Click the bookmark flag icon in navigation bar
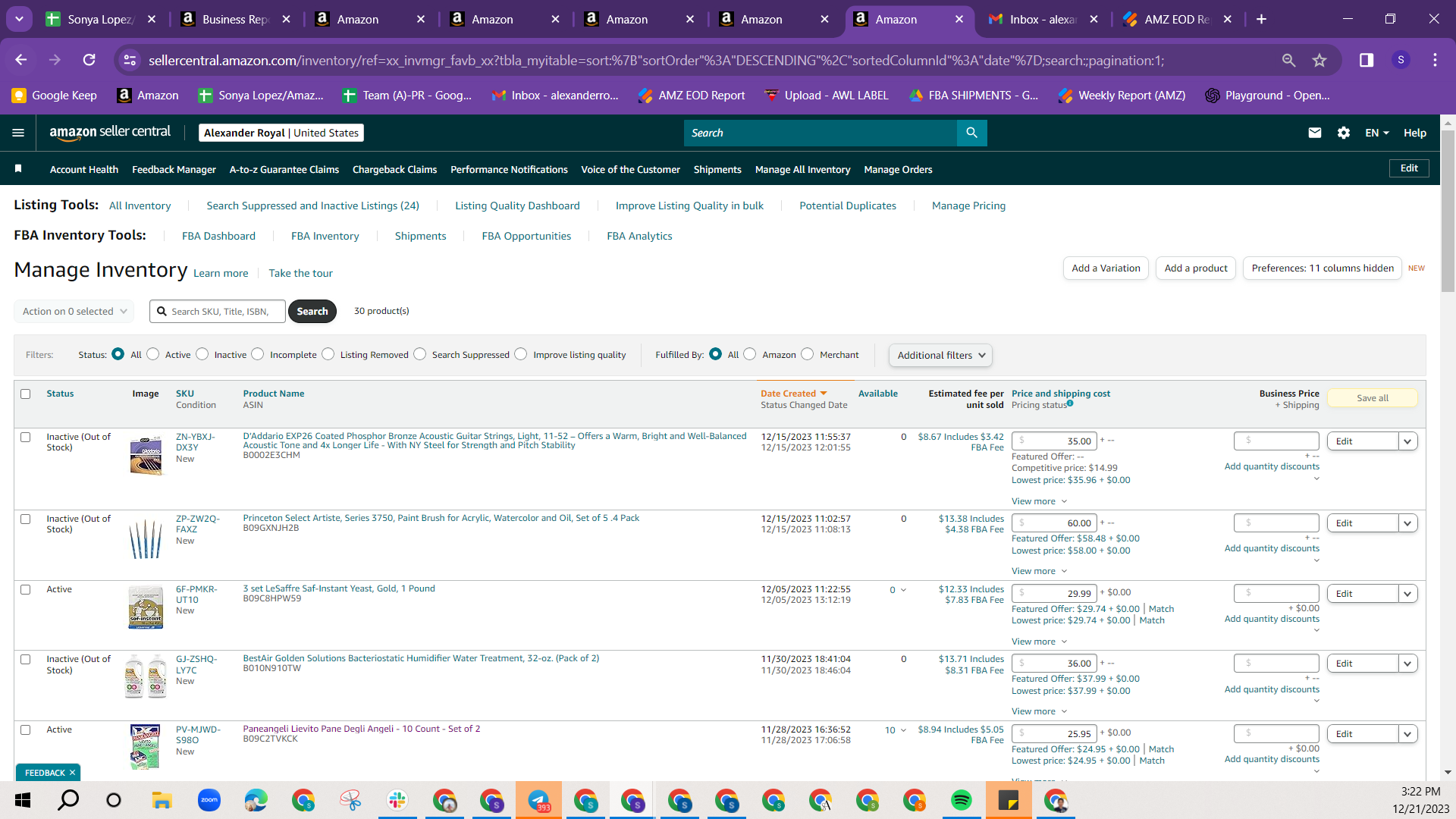Viewport: 1456px width, 819px height. coord(18,168)
